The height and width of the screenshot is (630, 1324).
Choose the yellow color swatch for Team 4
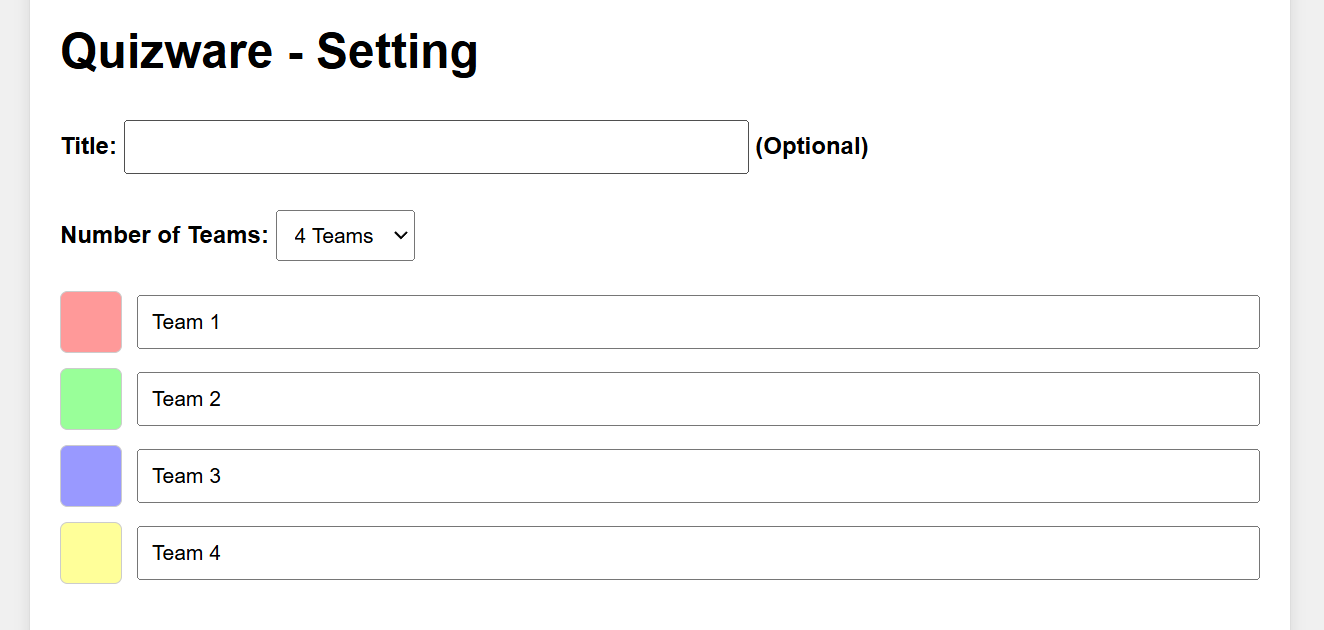point(91,553)
